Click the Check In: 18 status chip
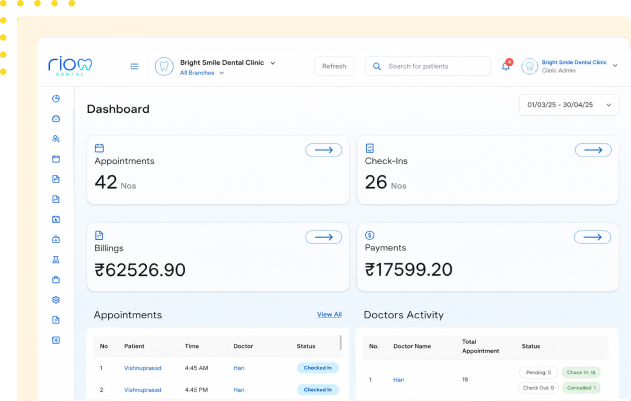The width and height of the screenshot is (631, 401). tap(581, 372)
